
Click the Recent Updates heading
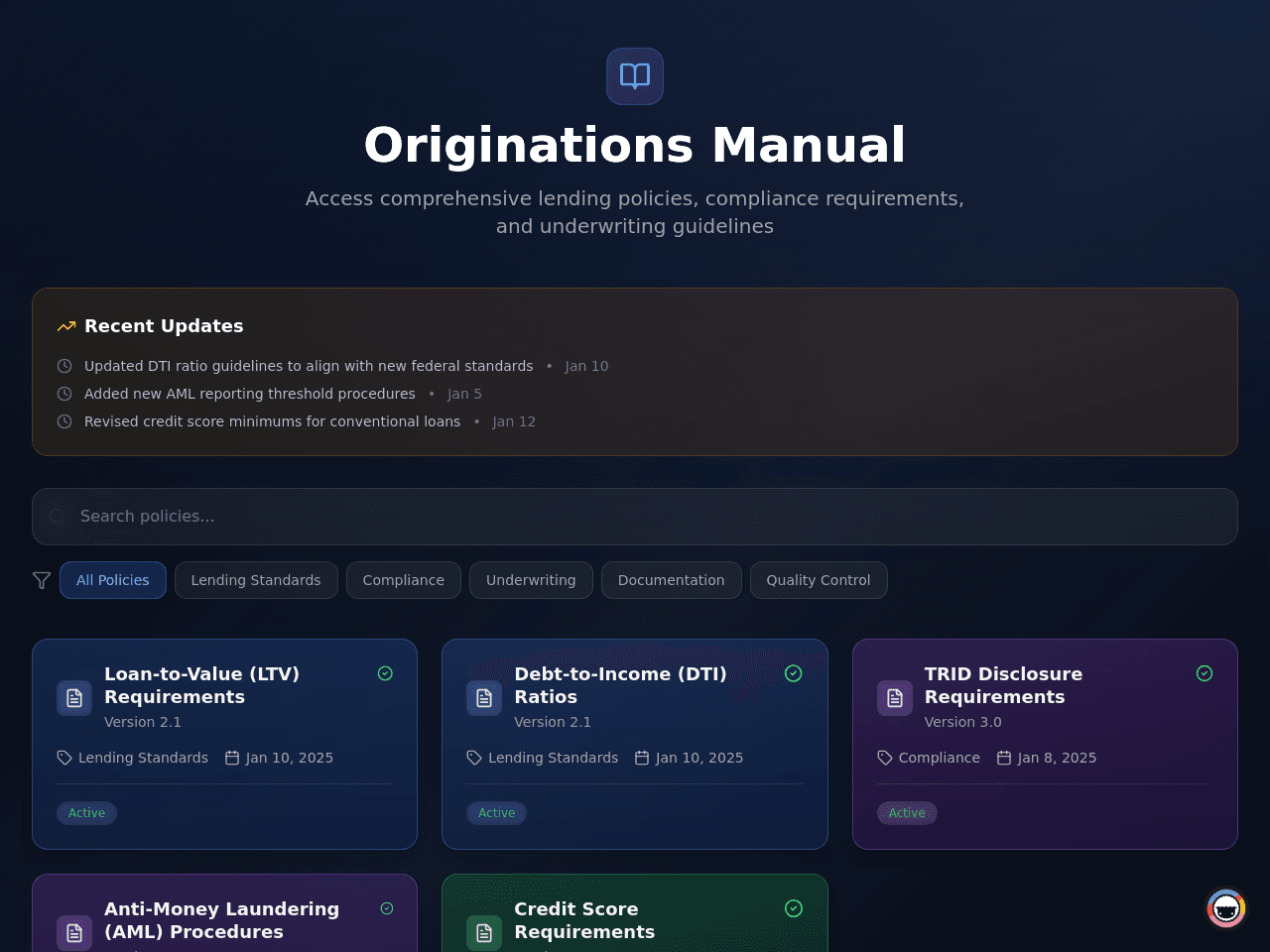(x=164, y=326)
